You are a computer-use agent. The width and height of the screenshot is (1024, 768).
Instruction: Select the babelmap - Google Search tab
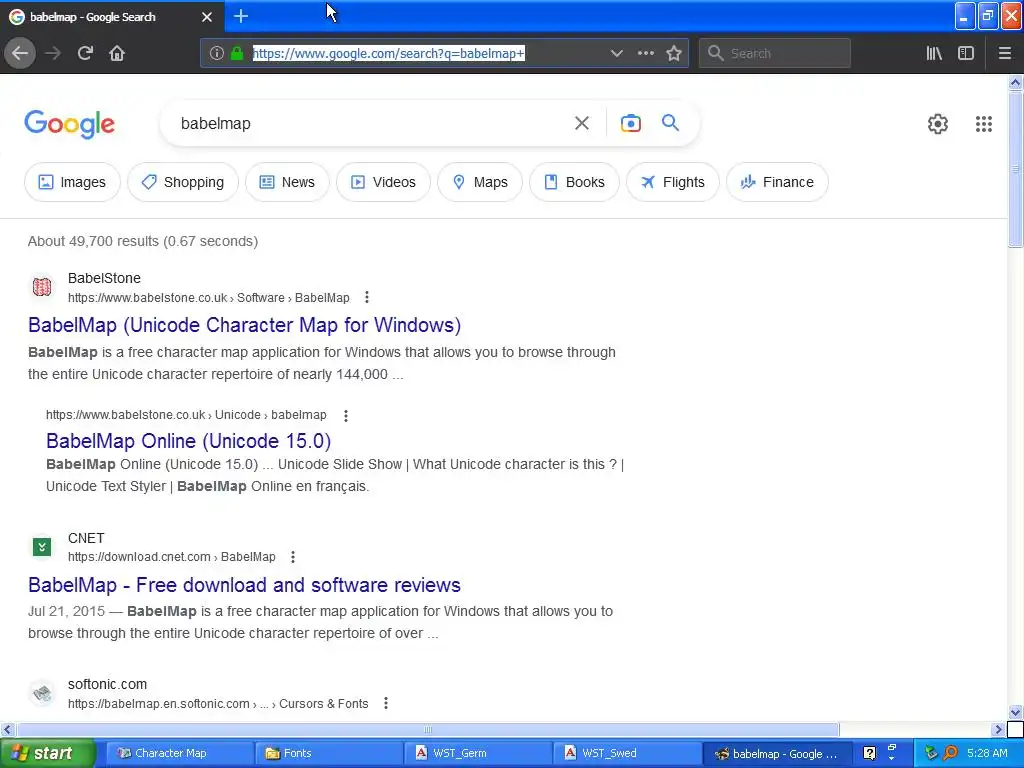[111, 17]
